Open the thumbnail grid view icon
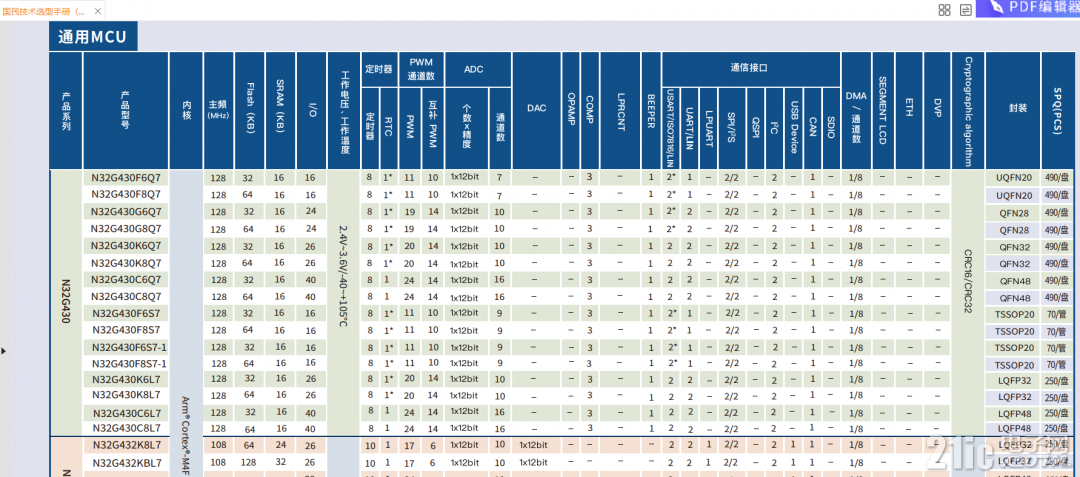1080x477 pixels. 945,10
